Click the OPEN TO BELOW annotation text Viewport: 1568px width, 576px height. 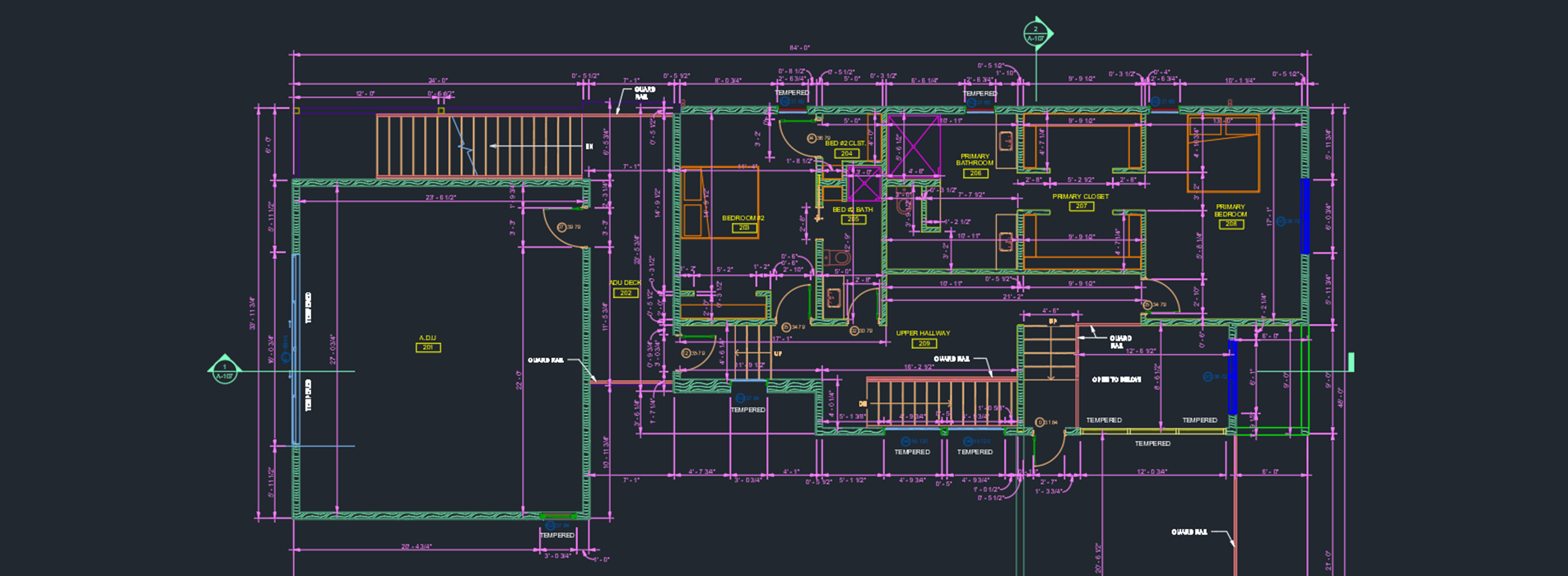pos(1116,380)
